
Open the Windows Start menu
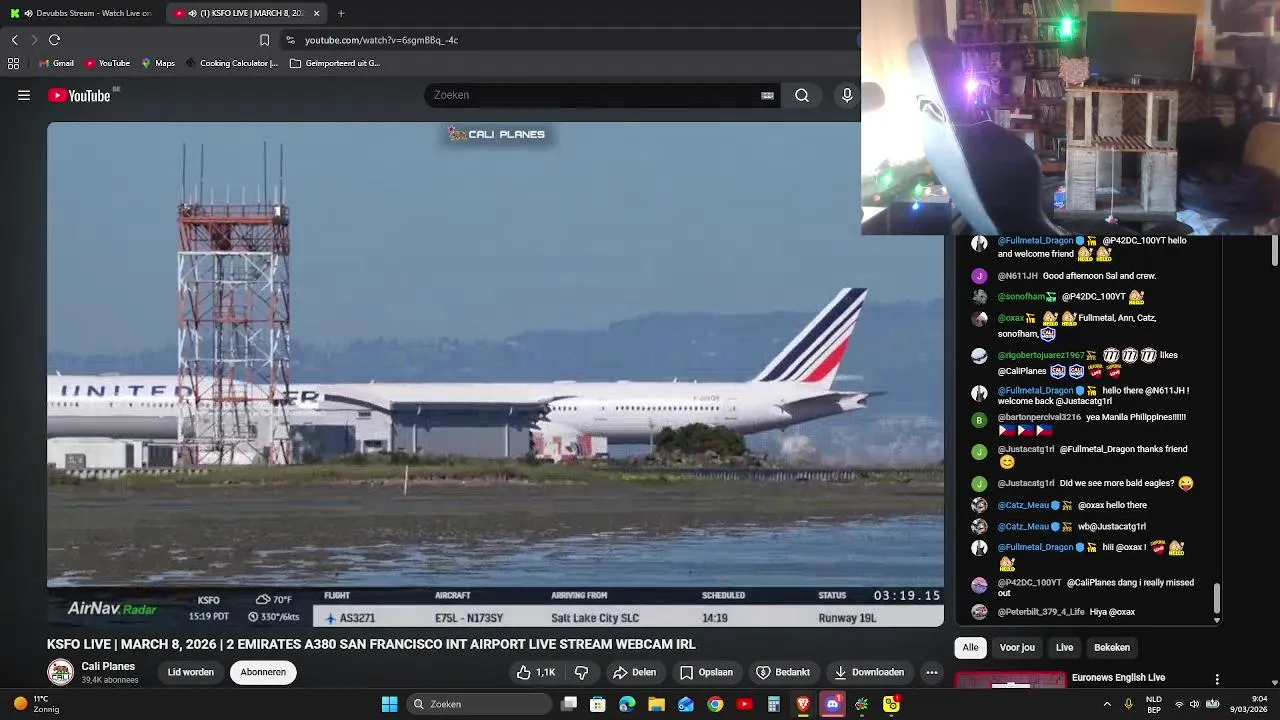[389, 704]
